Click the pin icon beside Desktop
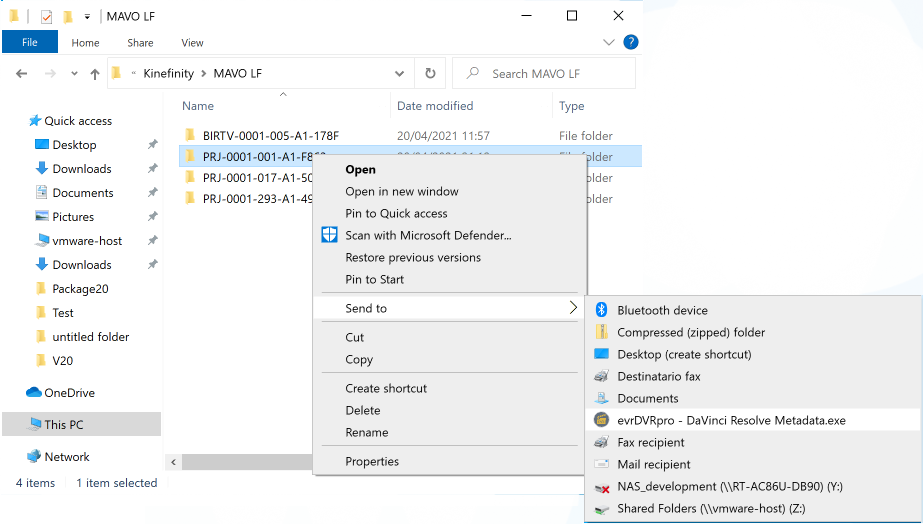This screenshot has width=923, height=524. [x=152, y=144]
